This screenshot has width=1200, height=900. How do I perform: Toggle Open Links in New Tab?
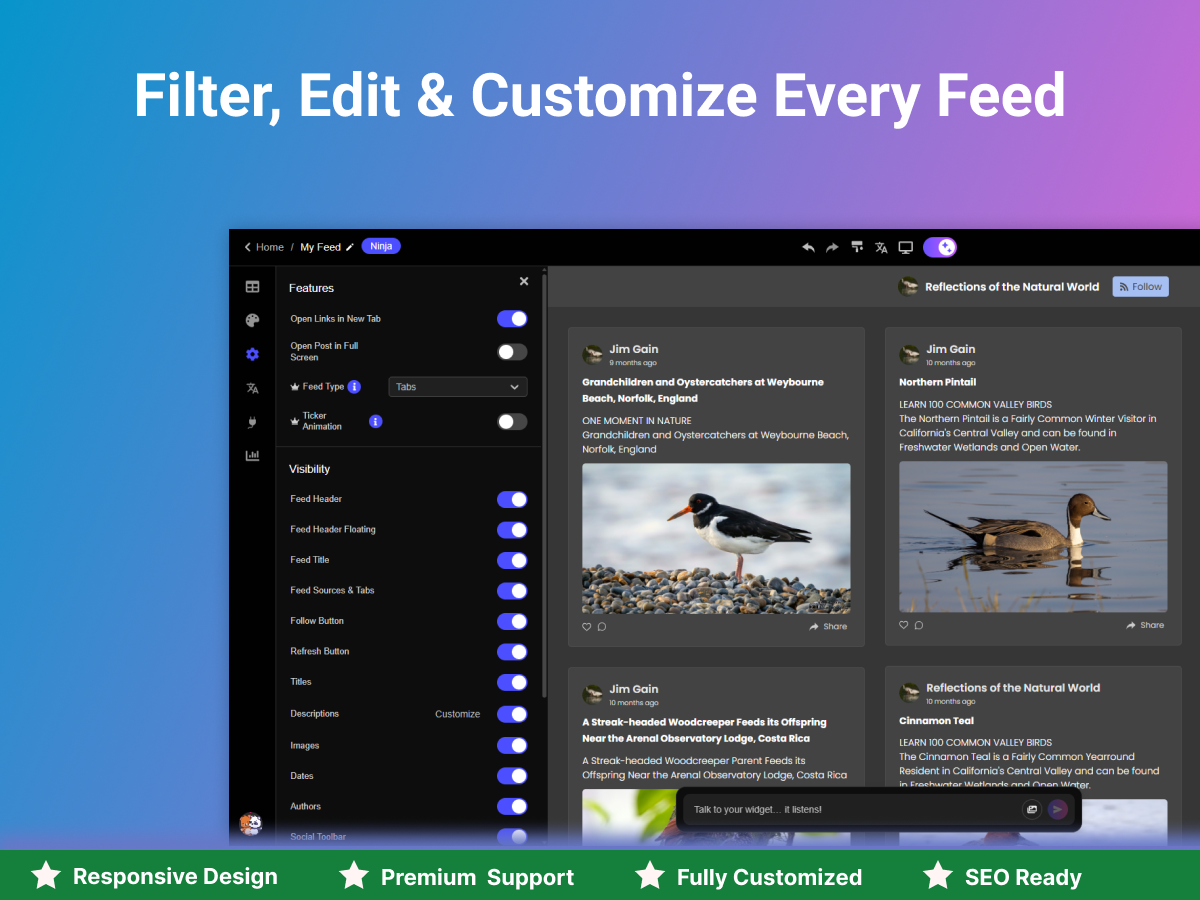pos(512,319)
